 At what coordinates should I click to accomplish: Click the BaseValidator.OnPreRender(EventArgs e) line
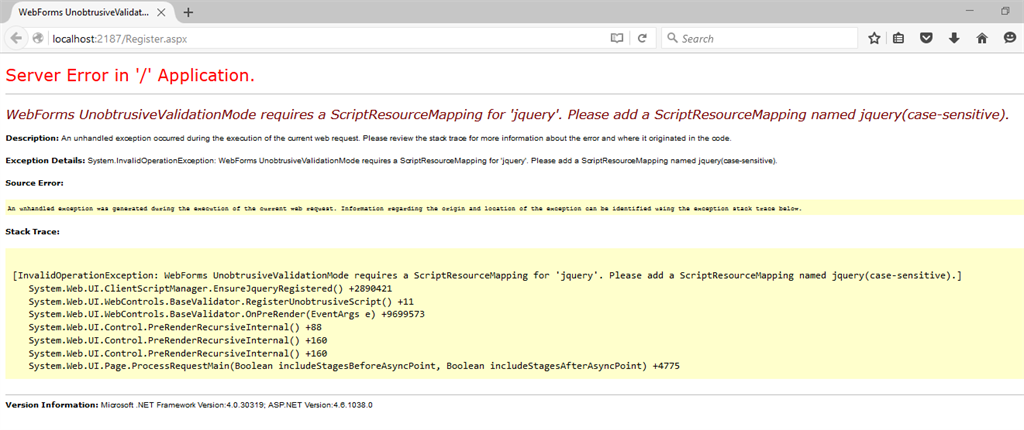coord(227,314)
